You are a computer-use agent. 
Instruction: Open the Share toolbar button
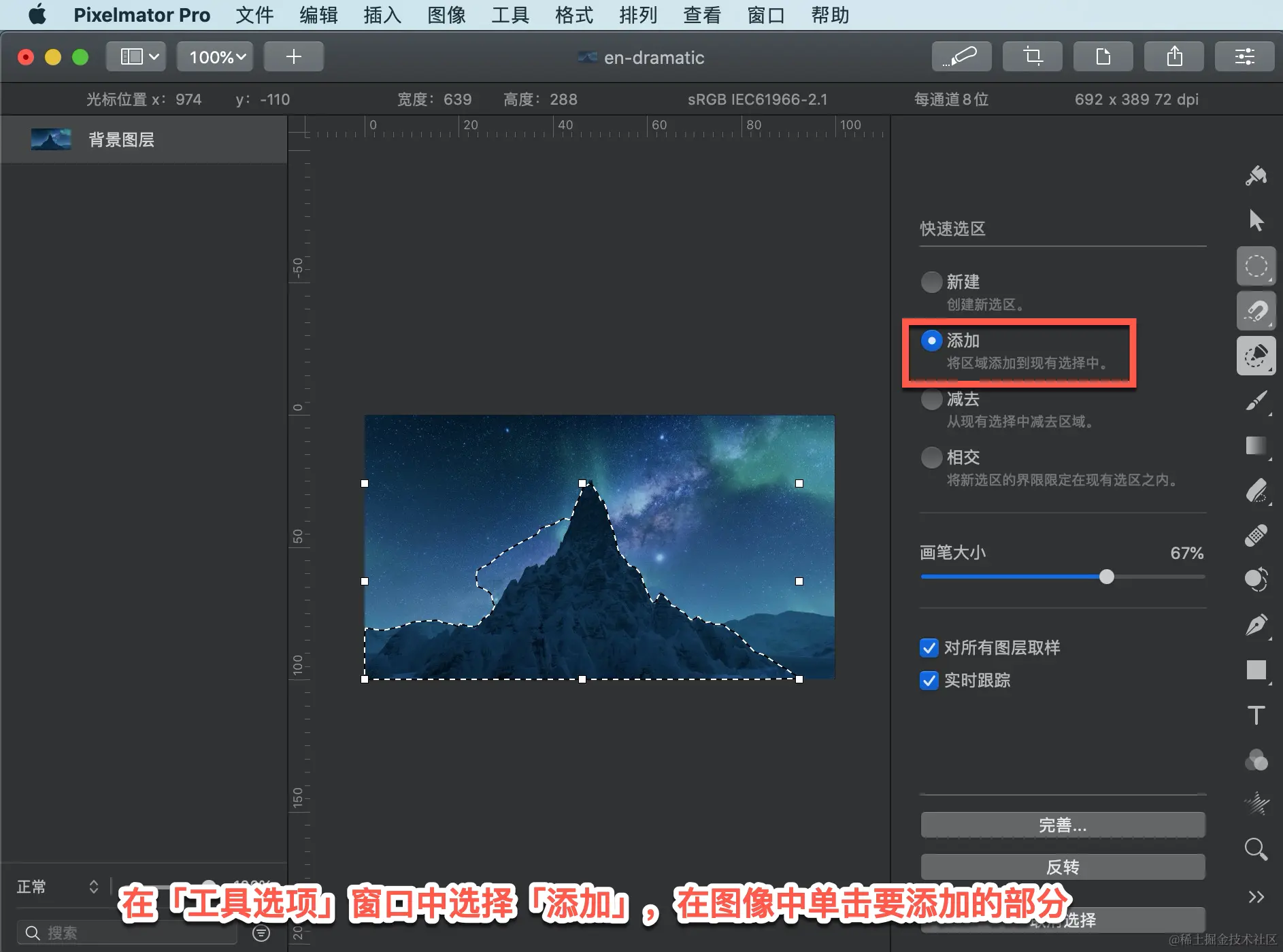(1174, 56)
